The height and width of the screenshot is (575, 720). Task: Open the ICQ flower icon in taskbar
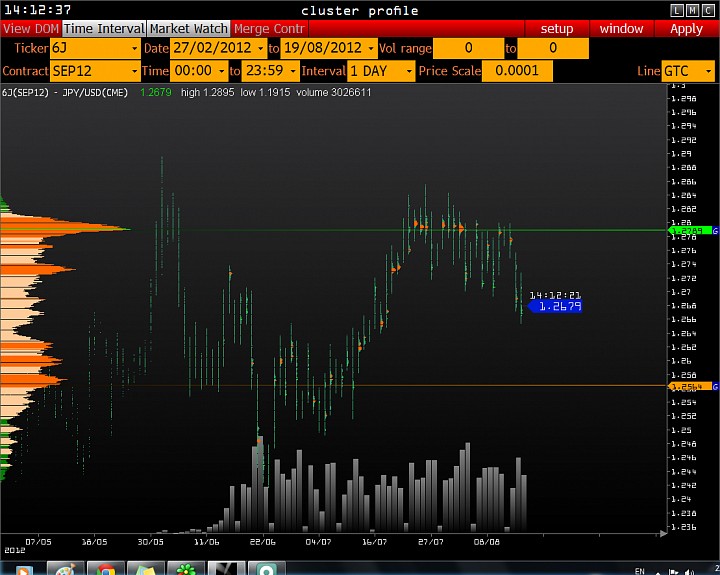[186, 569]
